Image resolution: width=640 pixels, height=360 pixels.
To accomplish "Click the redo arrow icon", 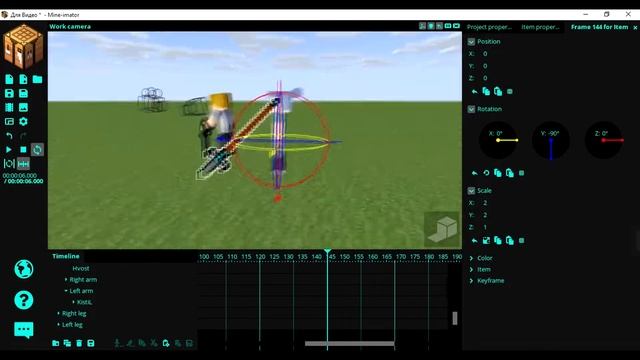I will 23,136.
